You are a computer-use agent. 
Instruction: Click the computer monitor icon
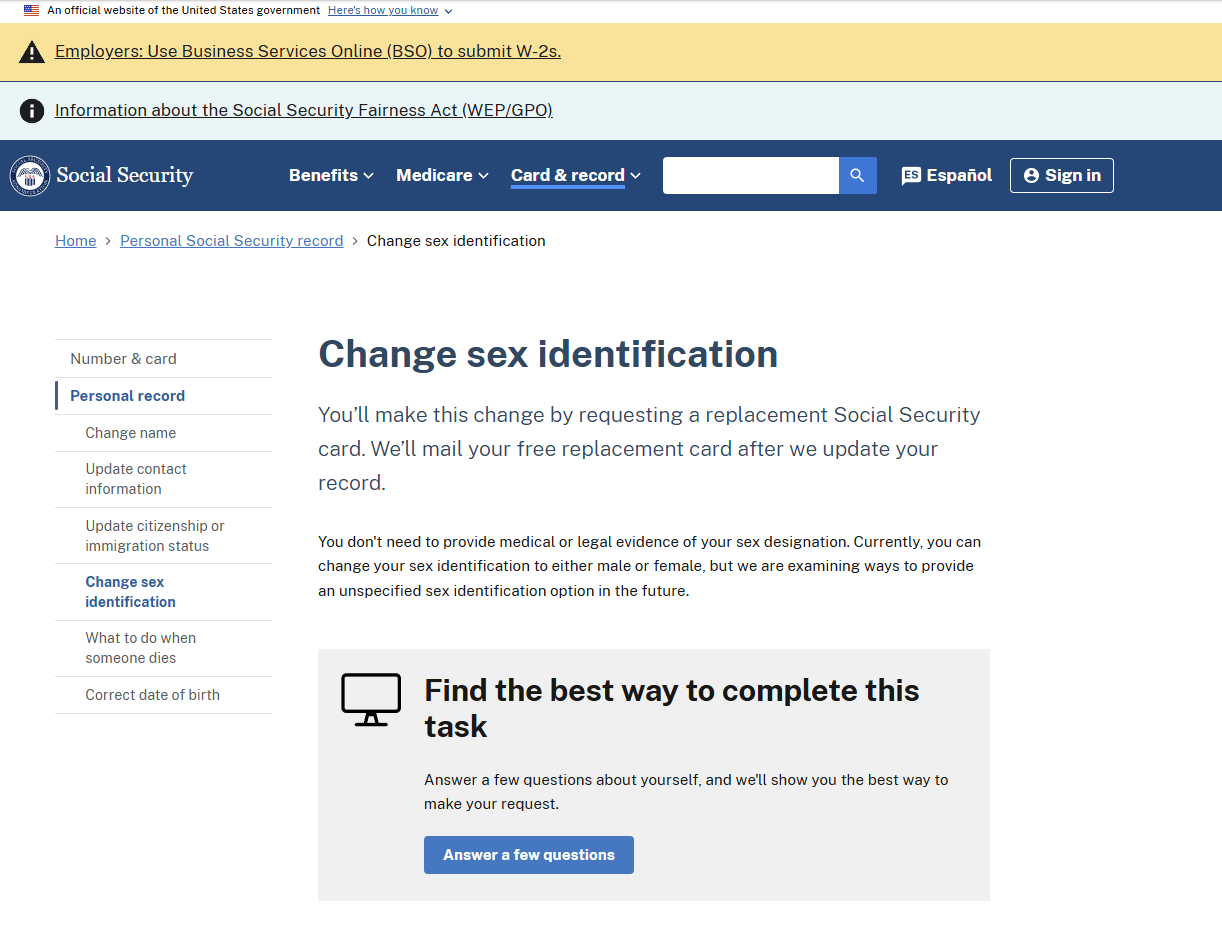tap(371, 700)
